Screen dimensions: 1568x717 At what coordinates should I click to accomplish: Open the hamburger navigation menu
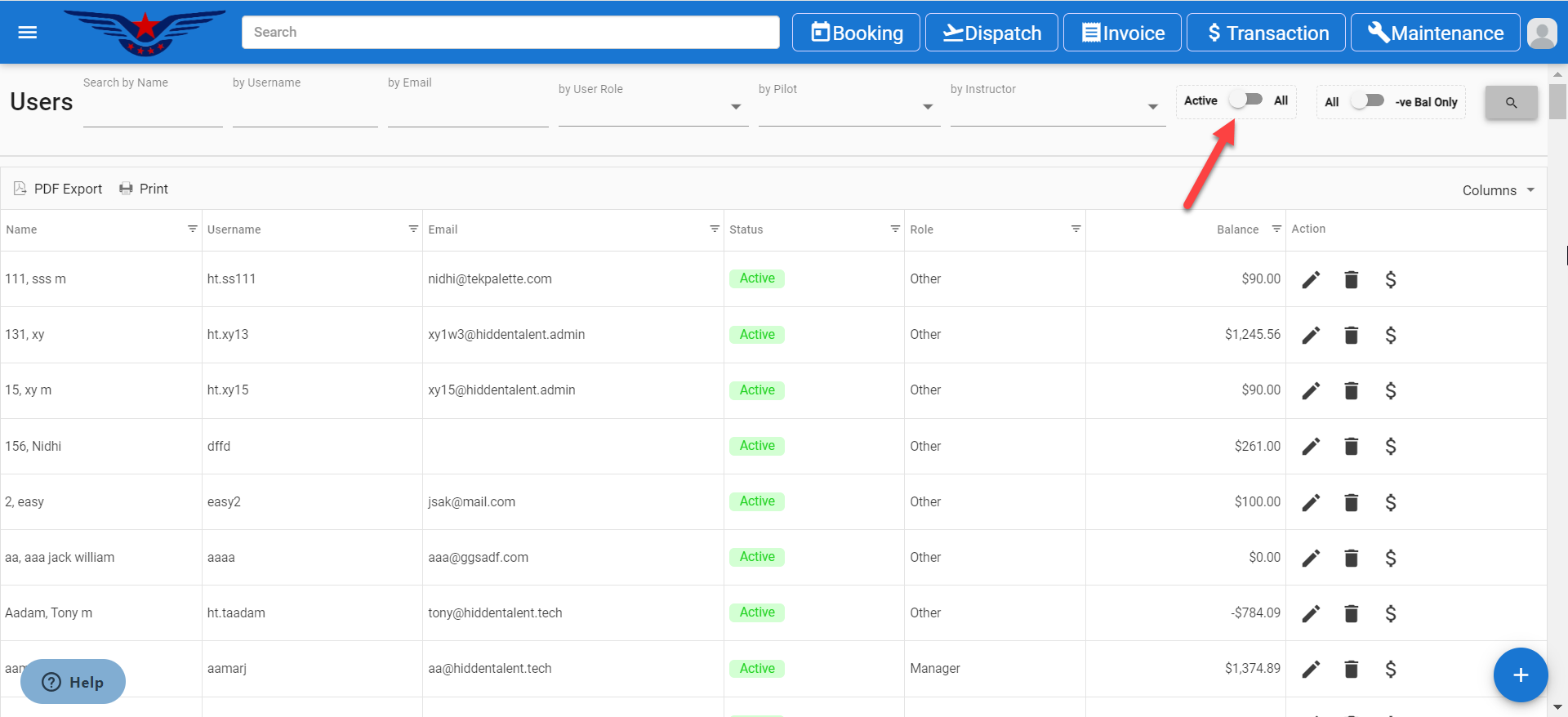[x=28, y=33]
